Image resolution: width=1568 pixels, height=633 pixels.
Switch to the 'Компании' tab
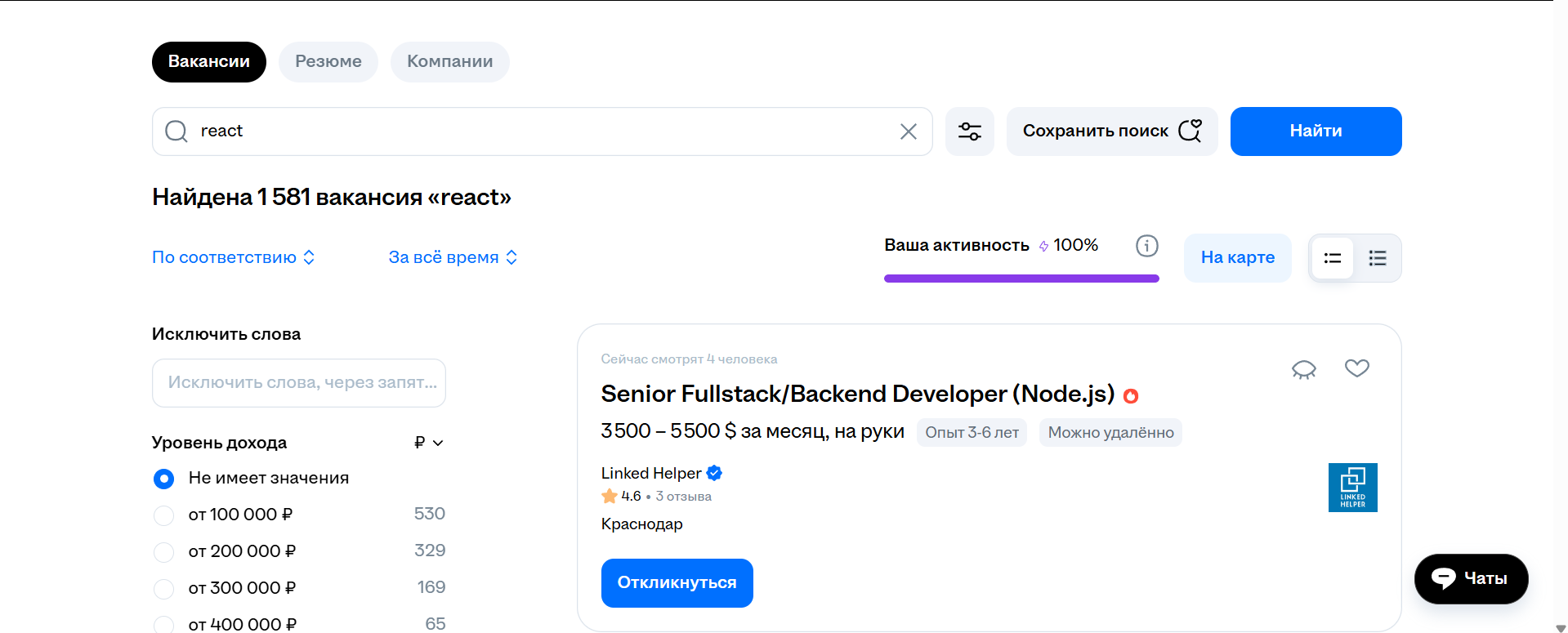coord(449,62)
